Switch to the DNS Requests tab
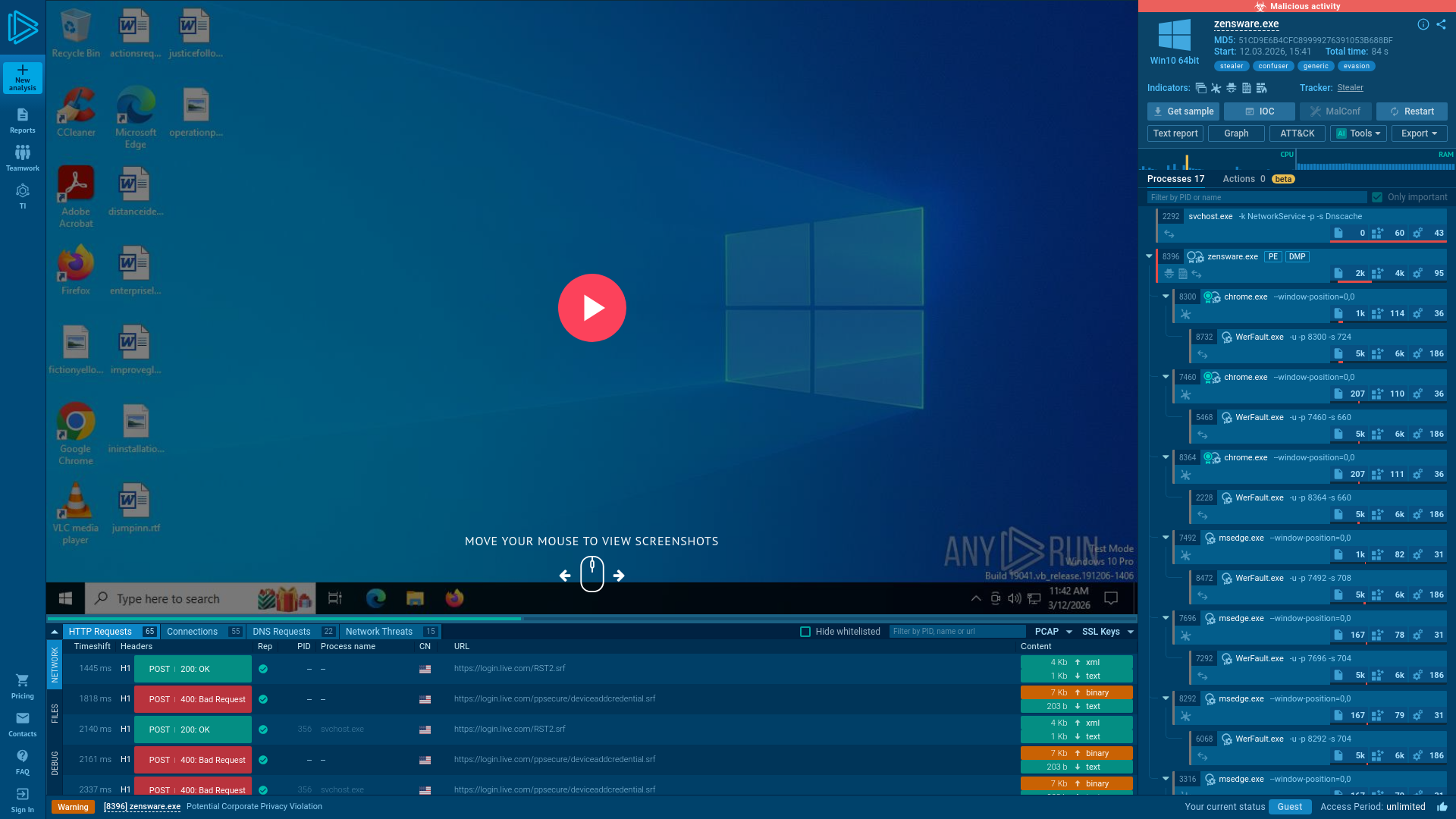The height and width of the screenshot is (819, 1456). click(x=281, y=631)
